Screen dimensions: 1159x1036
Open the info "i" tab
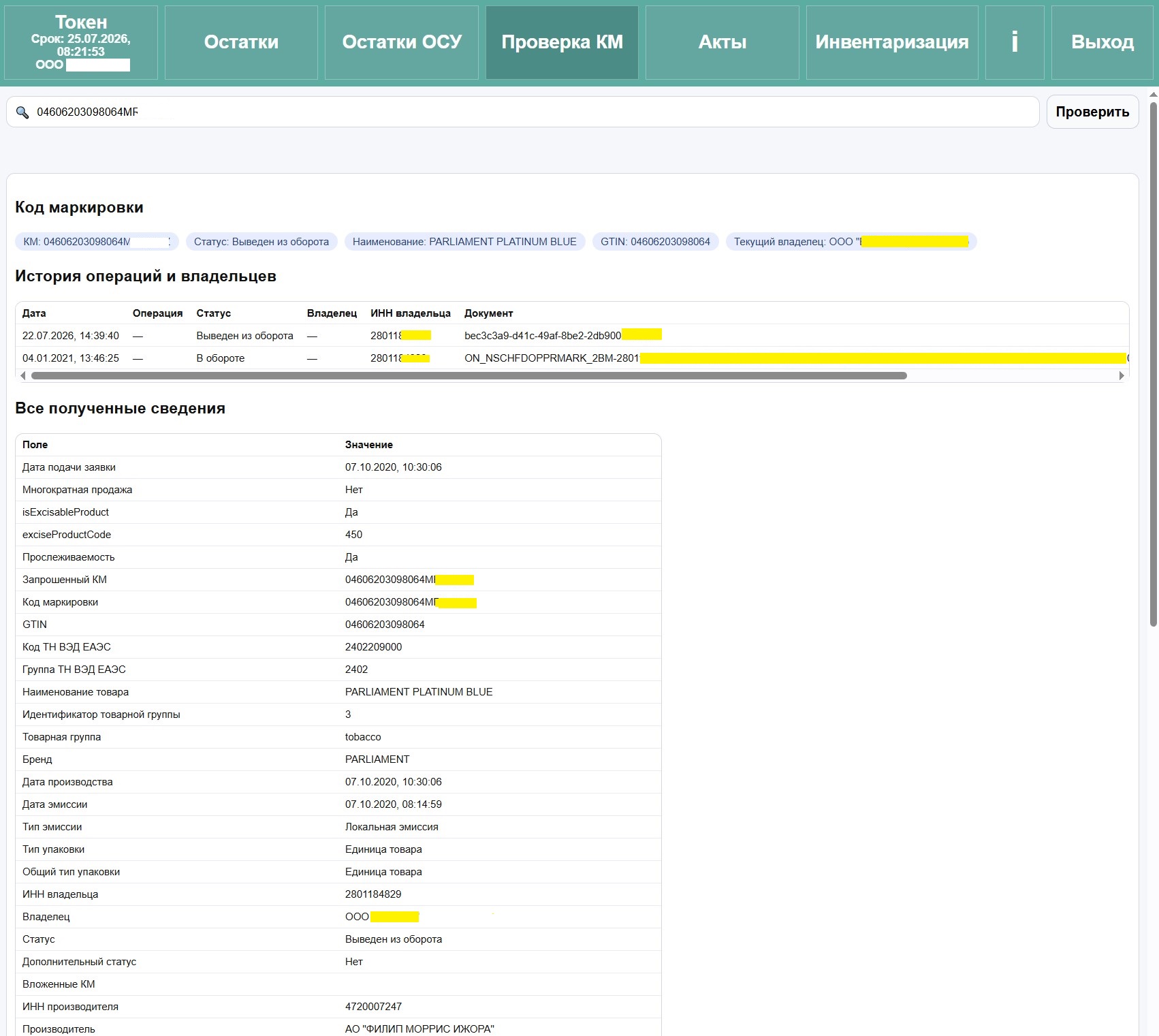[x=1014, y=42]
